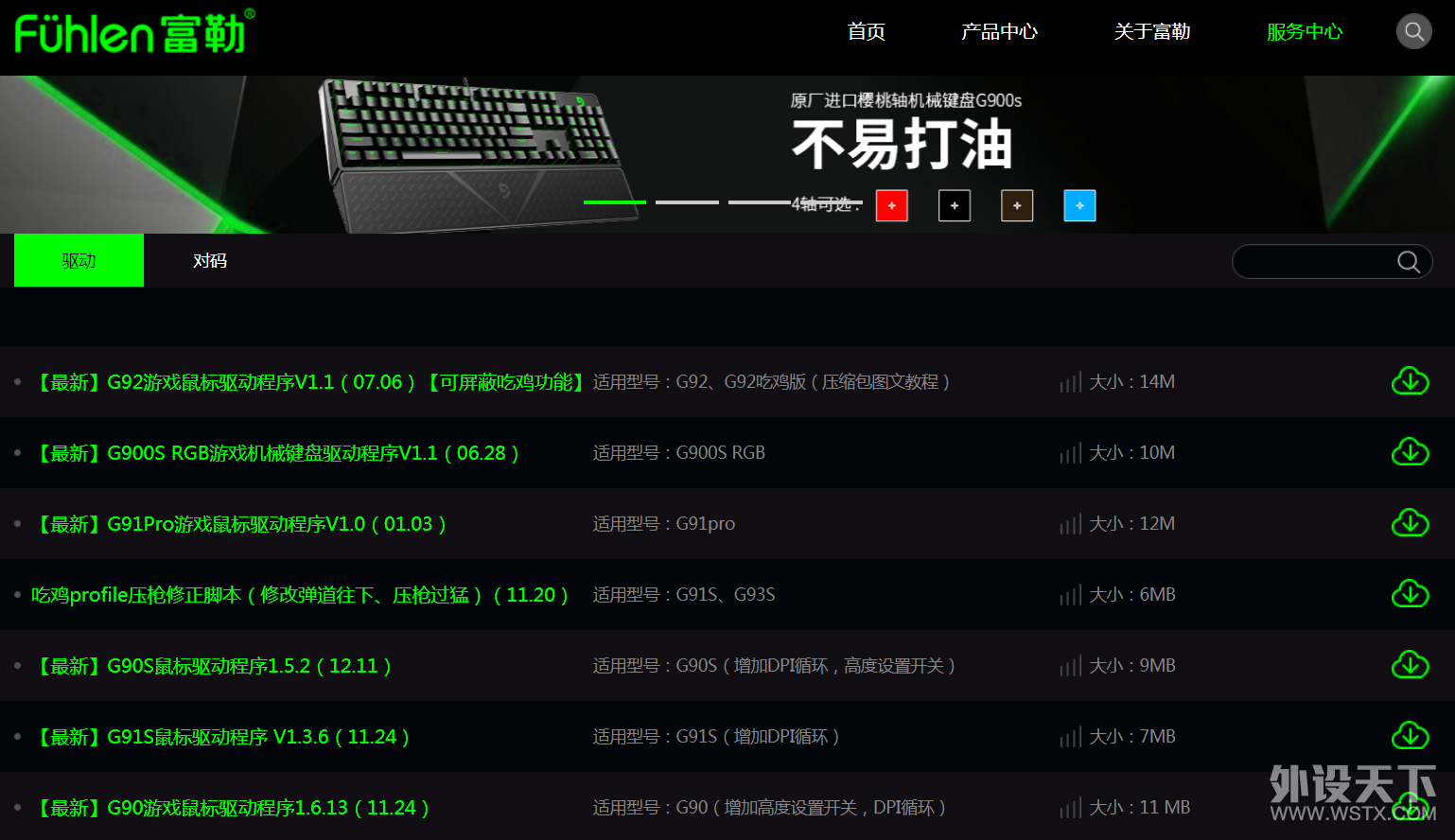This screenshot has height=840, width=1455.
Task: Open G92游戏鼠标驱动程序V1.1 link
Action: tap(308, 382)
